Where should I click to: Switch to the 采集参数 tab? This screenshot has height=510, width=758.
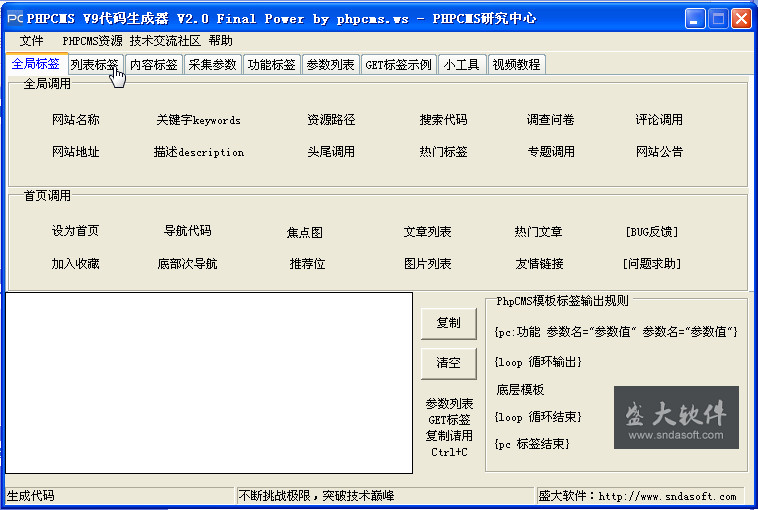(x=212, y=64)
